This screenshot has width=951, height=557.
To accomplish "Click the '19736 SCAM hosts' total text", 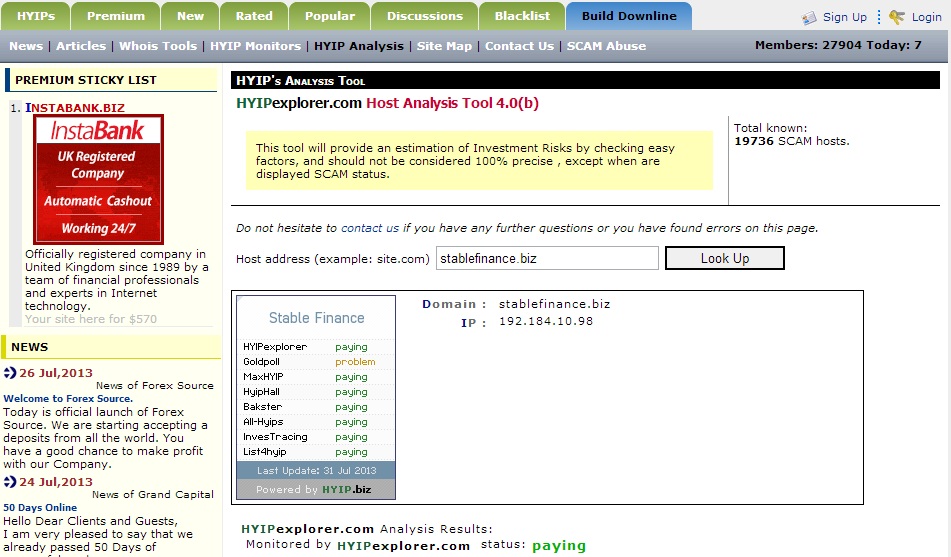I will (x=791, y=141).
